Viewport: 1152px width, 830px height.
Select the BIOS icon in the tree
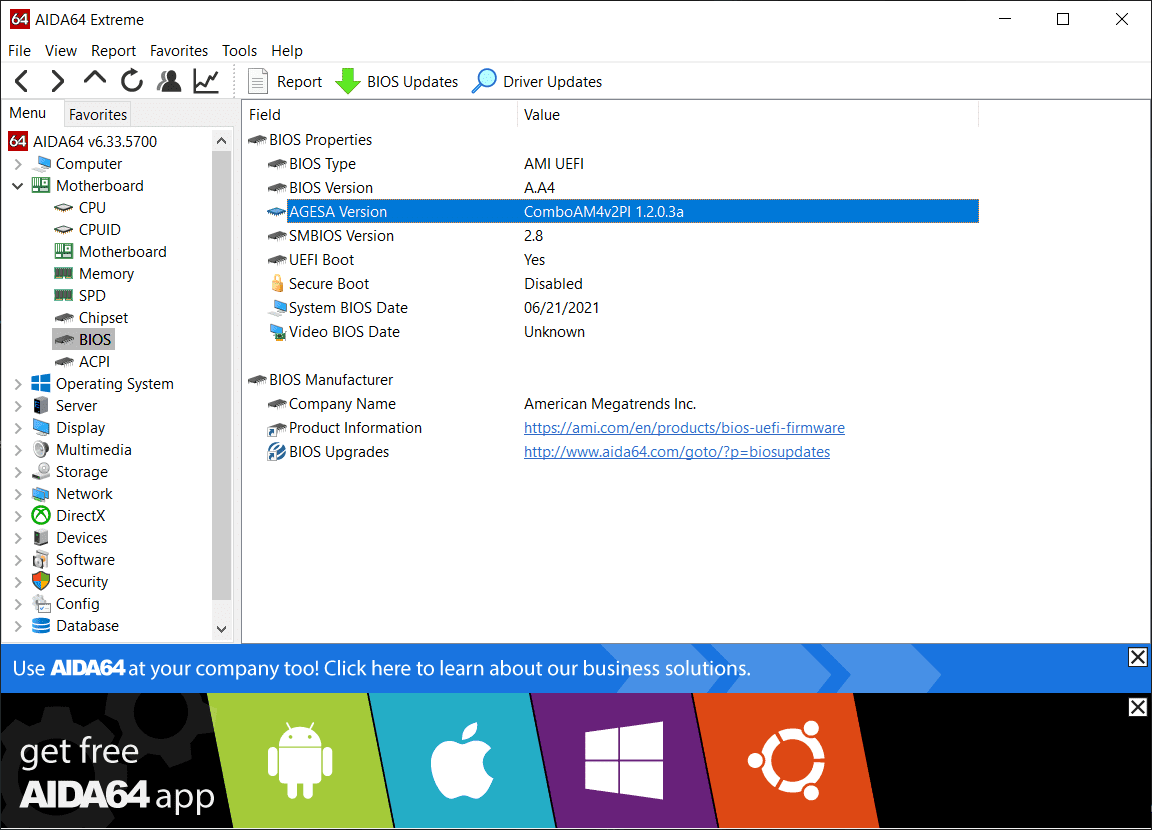coord(64,340)
